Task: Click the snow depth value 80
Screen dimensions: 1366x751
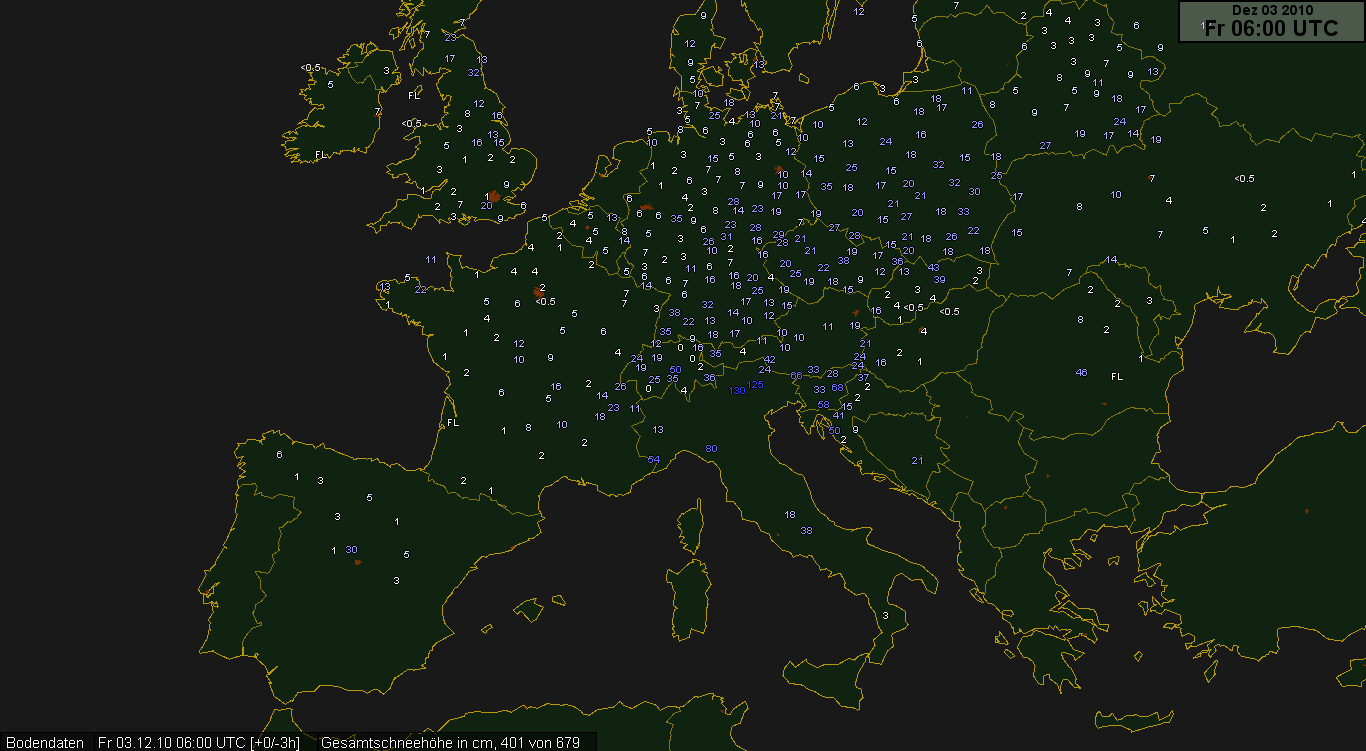Action: [x=711, y=448]
